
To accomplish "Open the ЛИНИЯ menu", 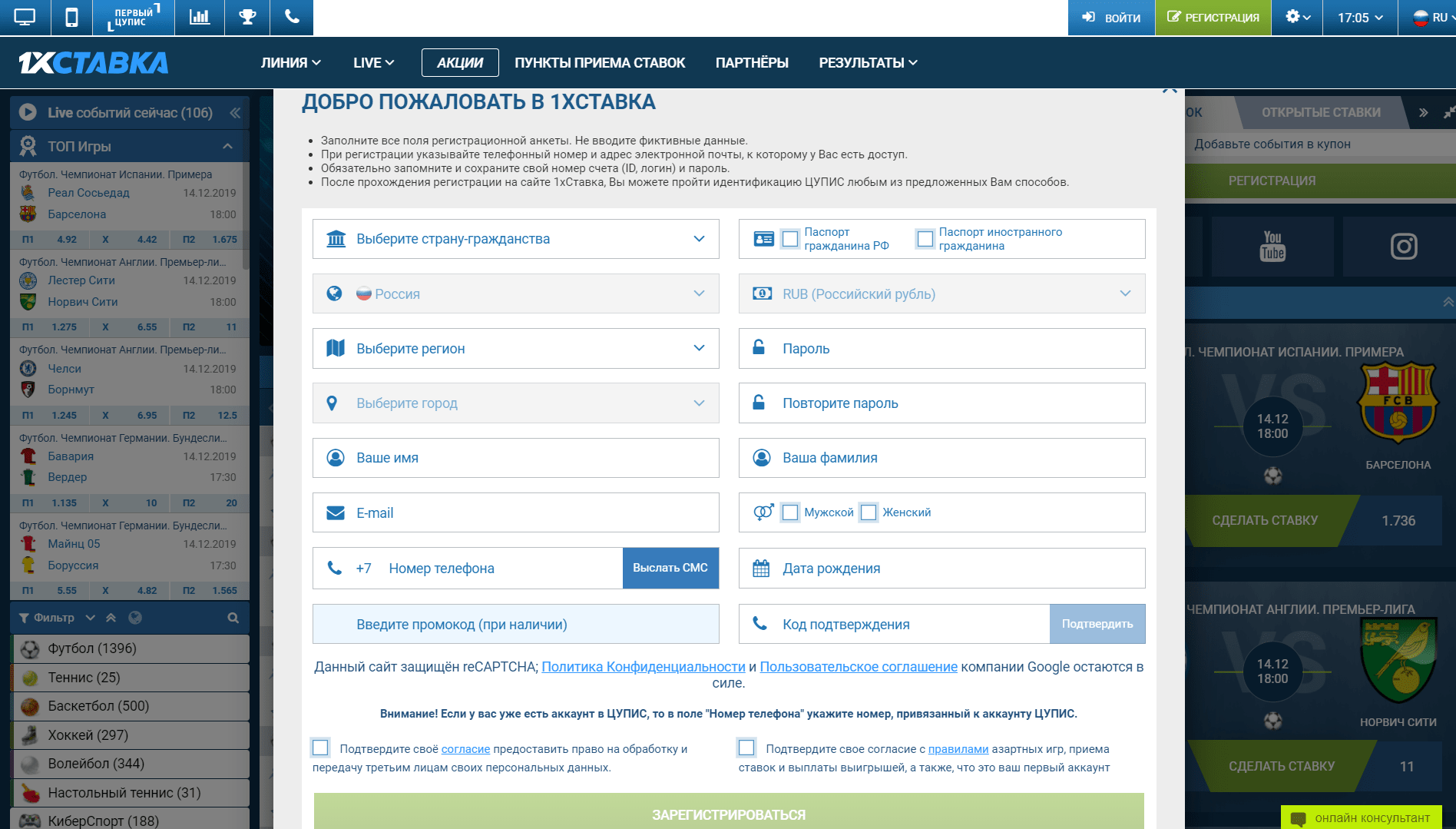I will pyautogui.click(x=291, y=63).
